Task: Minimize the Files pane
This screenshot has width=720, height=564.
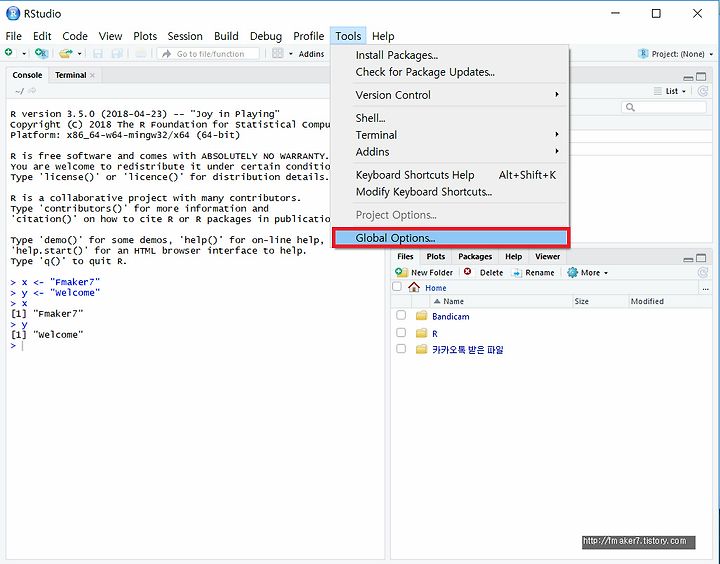Action: tap(688, 259)
